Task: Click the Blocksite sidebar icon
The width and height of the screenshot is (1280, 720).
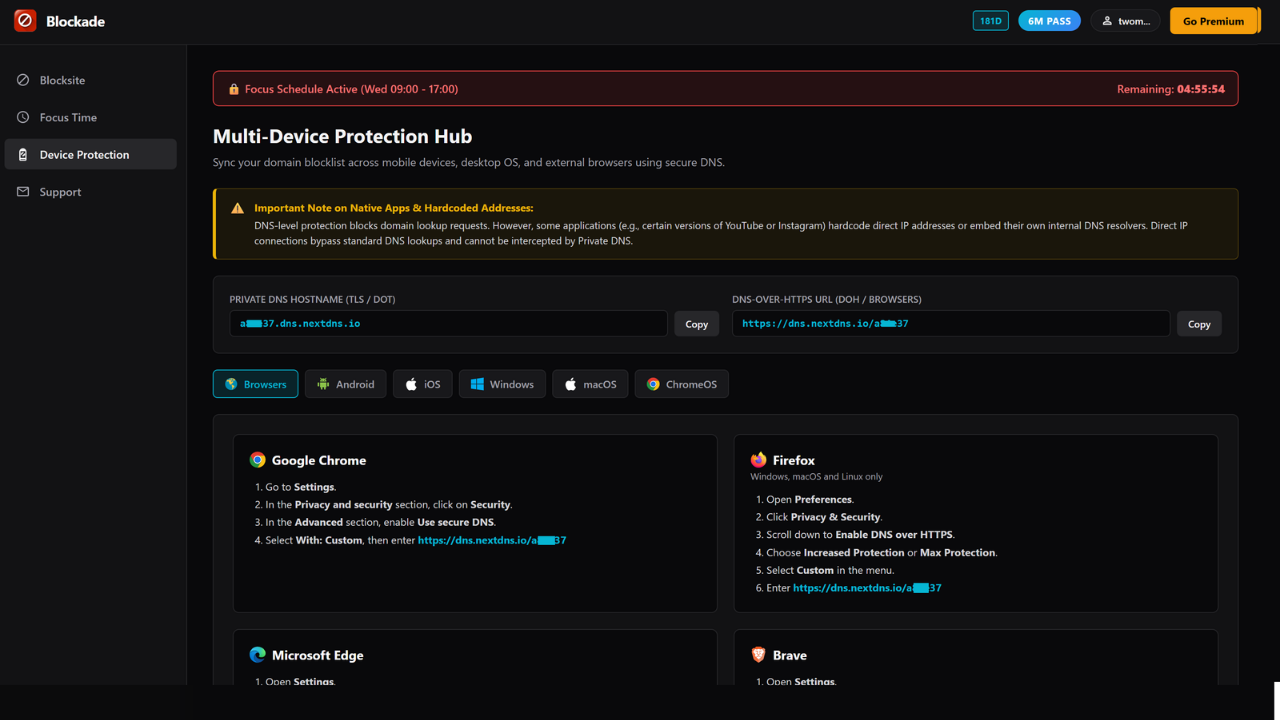Action: 23,80
